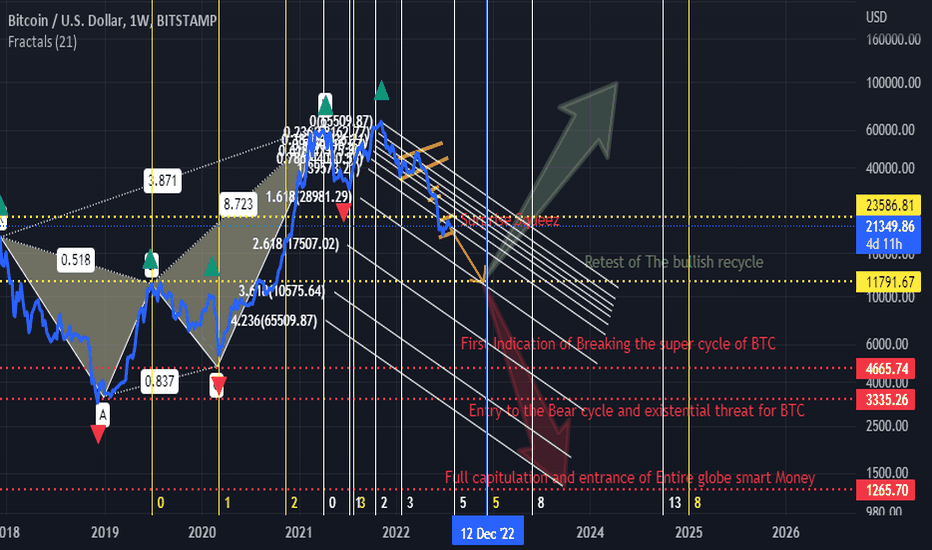Click the yellow 8 Fibonacci time zone number
The image size is (932, 550).
click(x=697, y=503)
